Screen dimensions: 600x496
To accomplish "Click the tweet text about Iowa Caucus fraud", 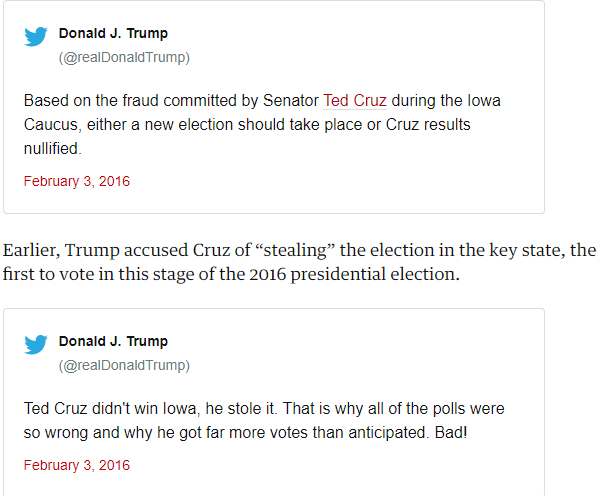I will [260, 124].
